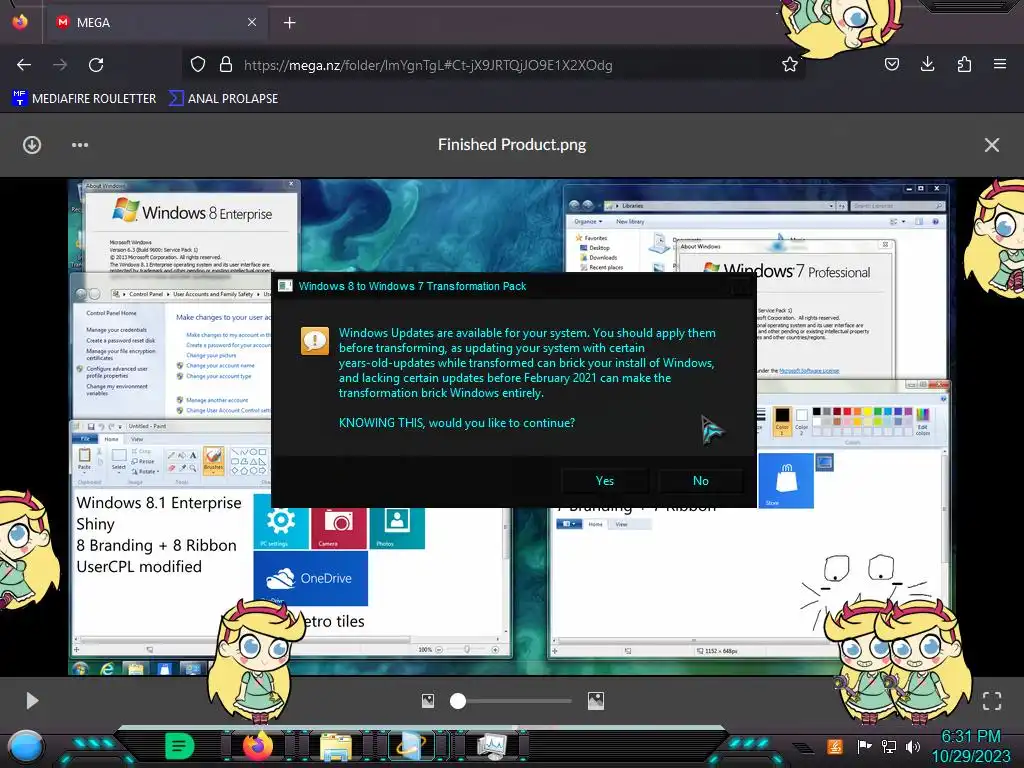Enter fullscreen mode in the image viewer

click(x=991, y=701)
